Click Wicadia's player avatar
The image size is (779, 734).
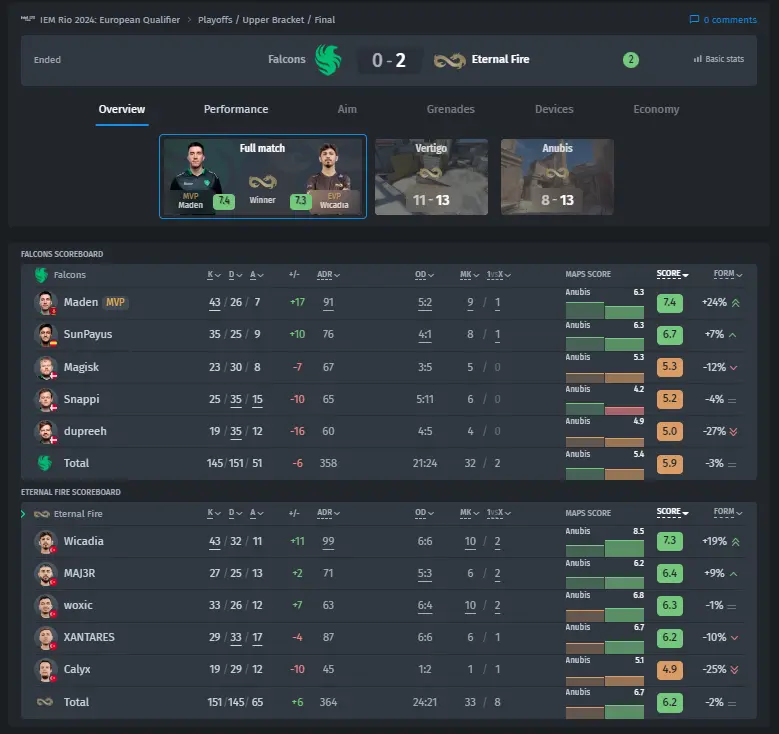point(46,542)
